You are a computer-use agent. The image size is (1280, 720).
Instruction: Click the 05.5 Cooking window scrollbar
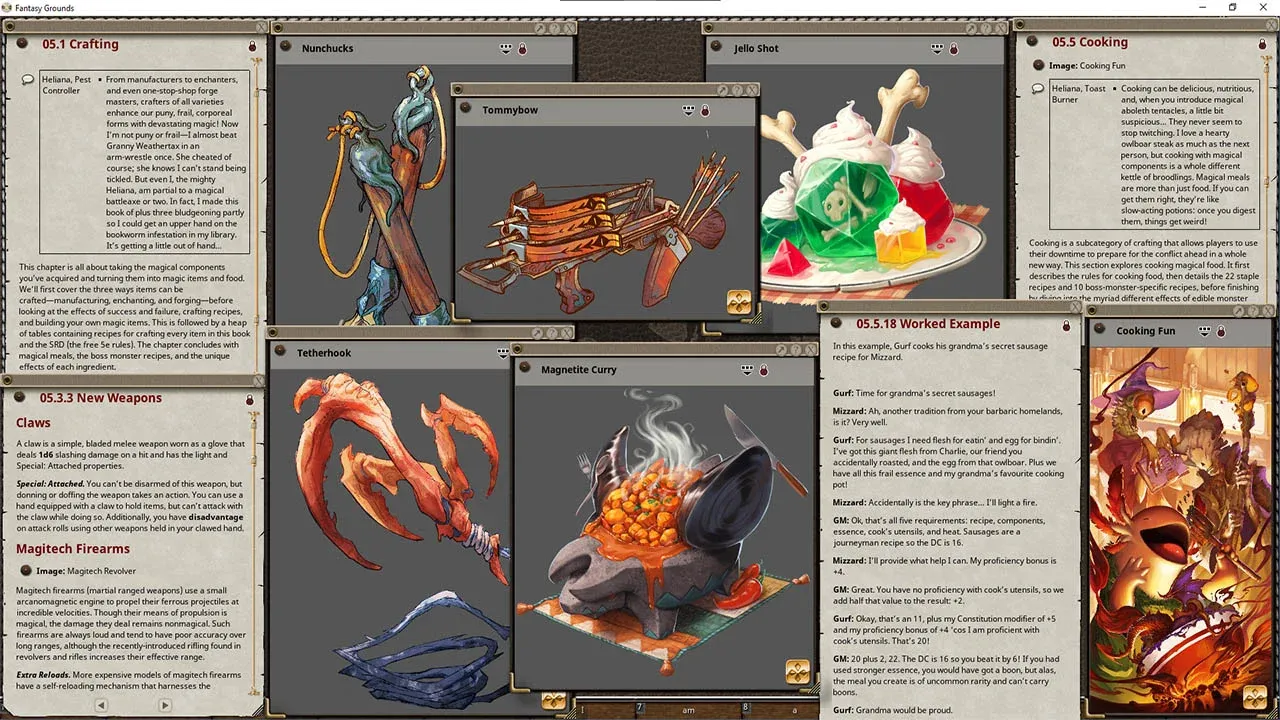[1268, 180]
